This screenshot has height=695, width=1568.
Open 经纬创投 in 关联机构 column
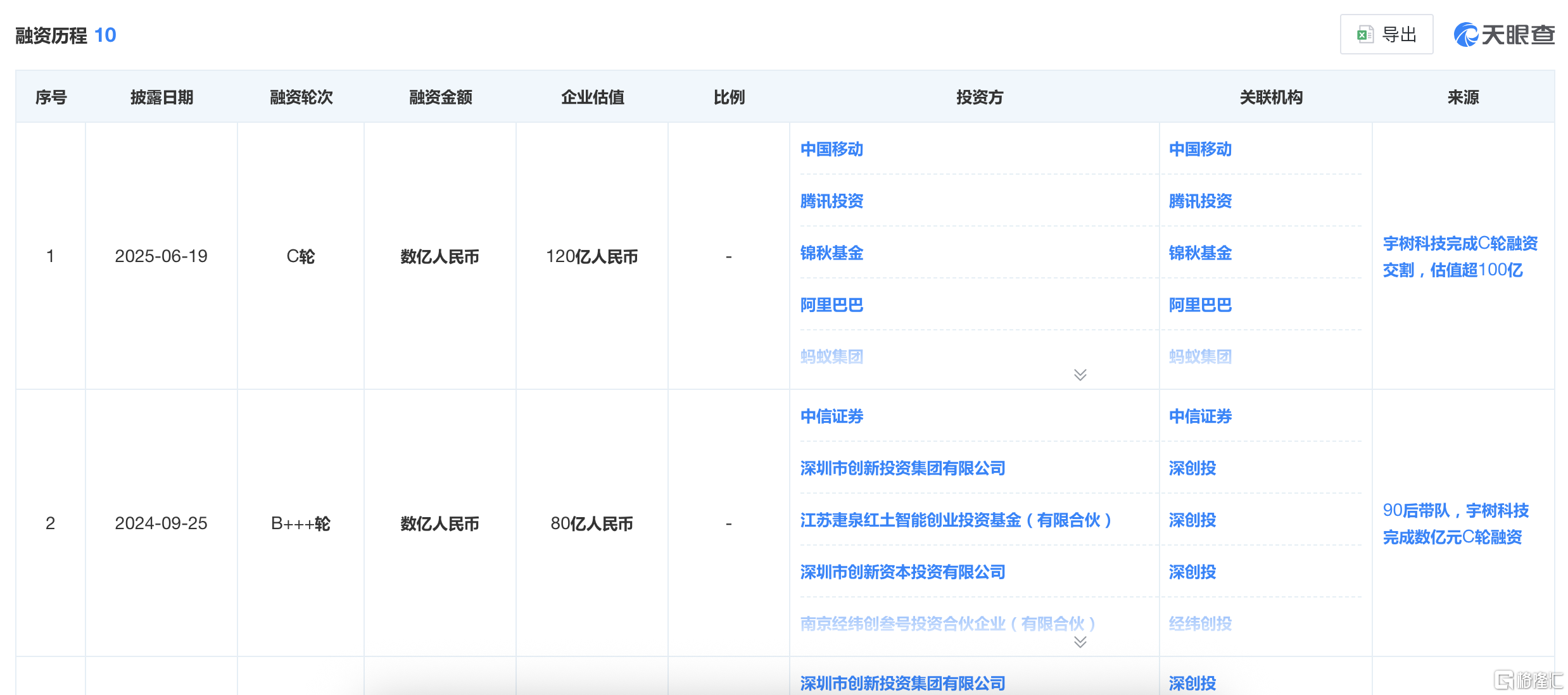pos(1200,624)
